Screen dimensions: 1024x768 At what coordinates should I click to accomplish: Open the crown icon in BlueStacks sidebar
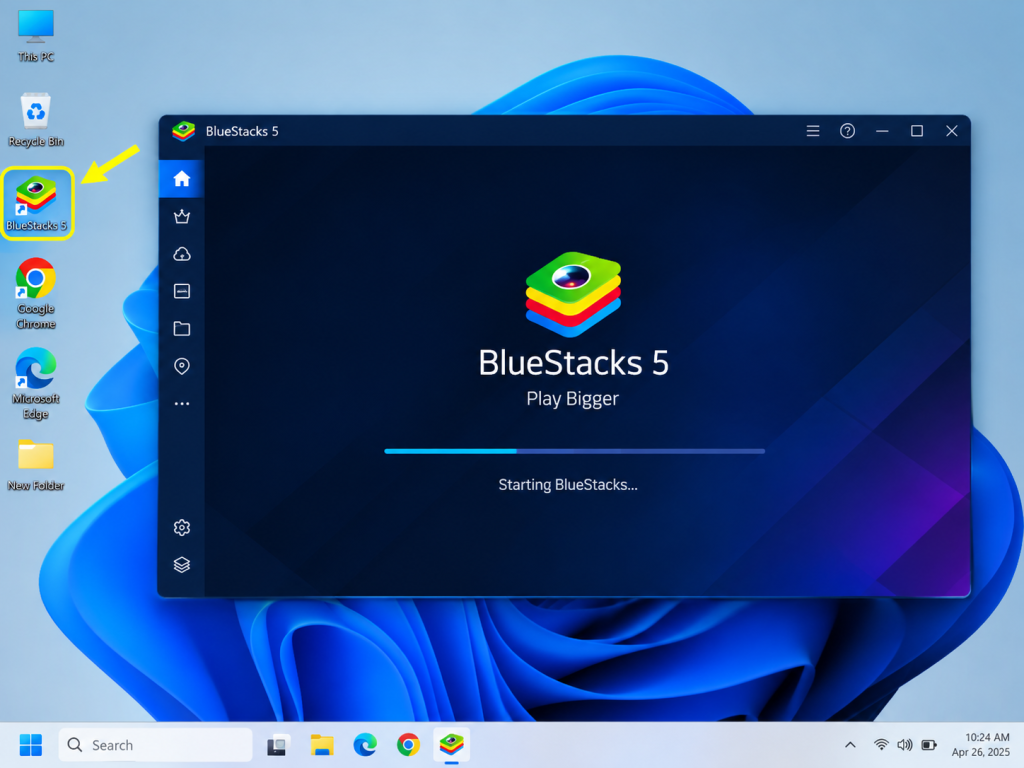[182, 216]
